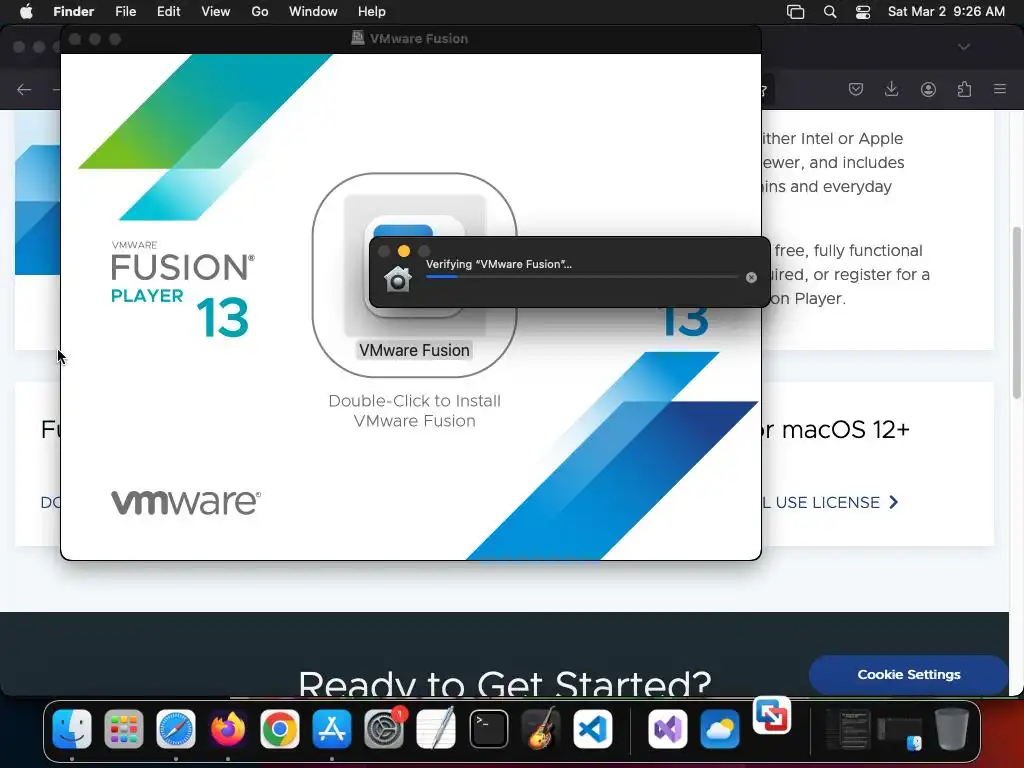Open TextEdit from the Dock
Viewport: 1024px width, 768px height.
point(436,728)
